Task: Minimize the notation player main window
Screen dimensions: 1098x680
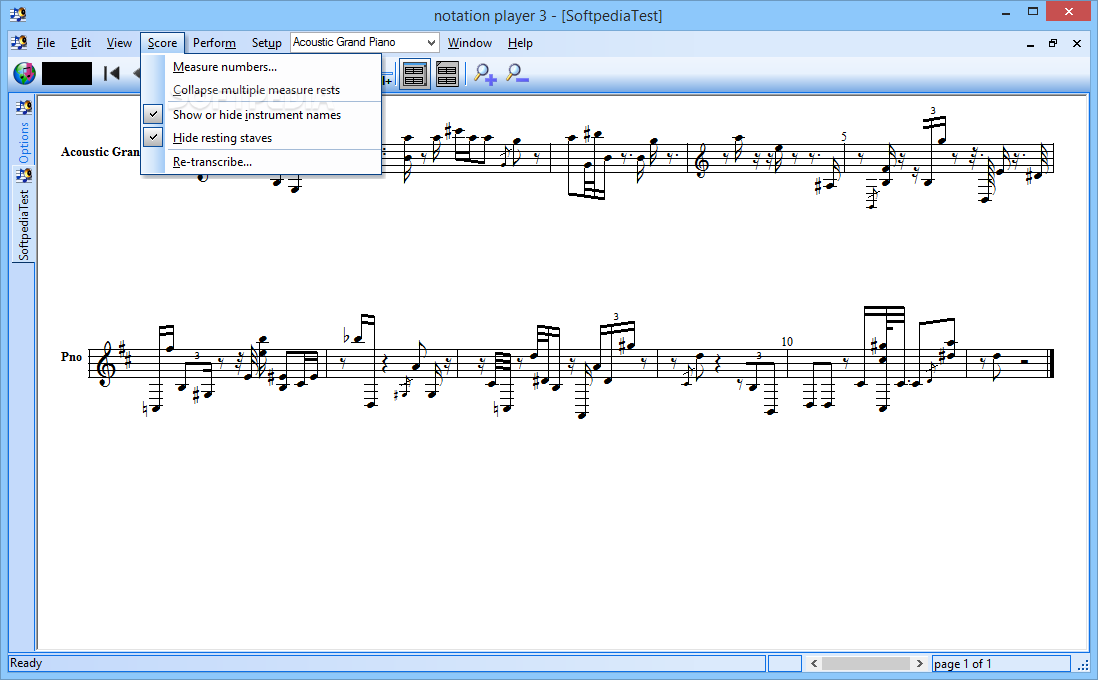Action: tap(1006, 12)
